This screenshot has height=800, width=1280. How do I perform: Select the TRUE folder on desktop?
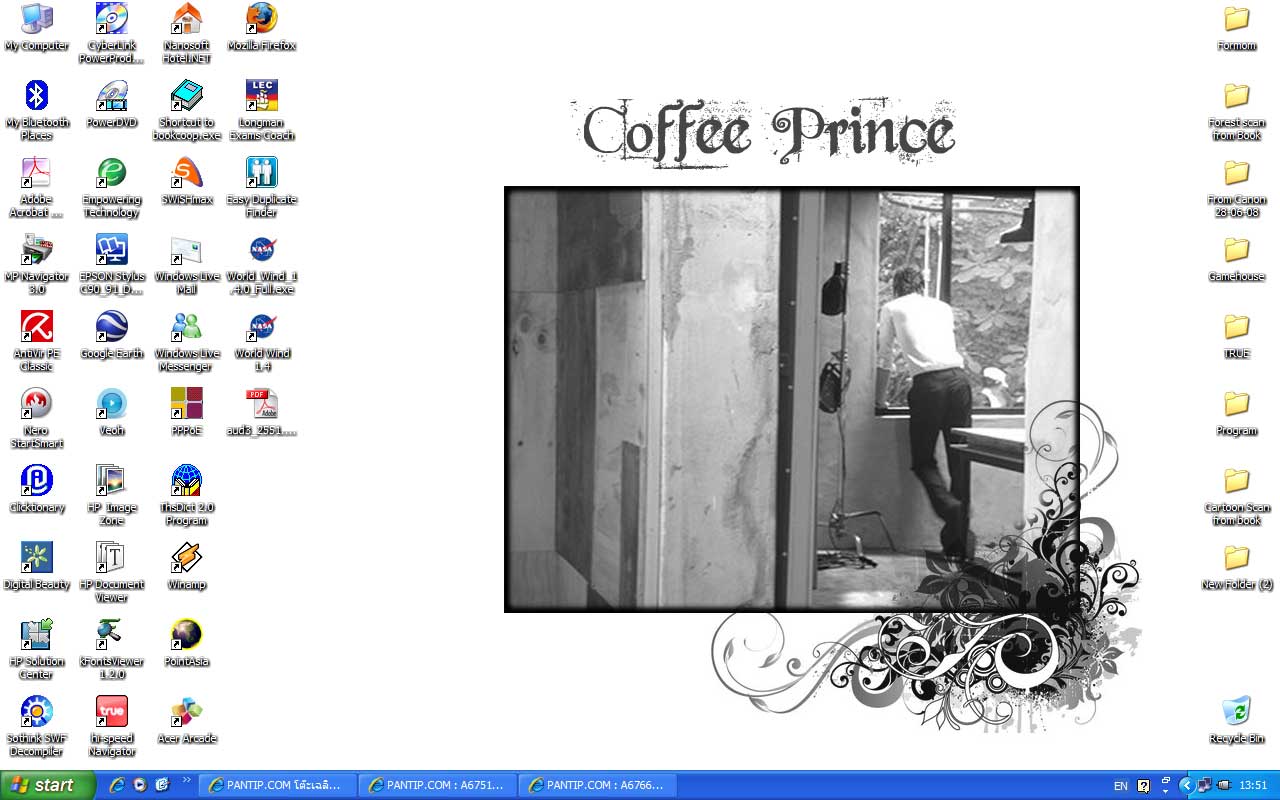click(x=1237, y=335)
